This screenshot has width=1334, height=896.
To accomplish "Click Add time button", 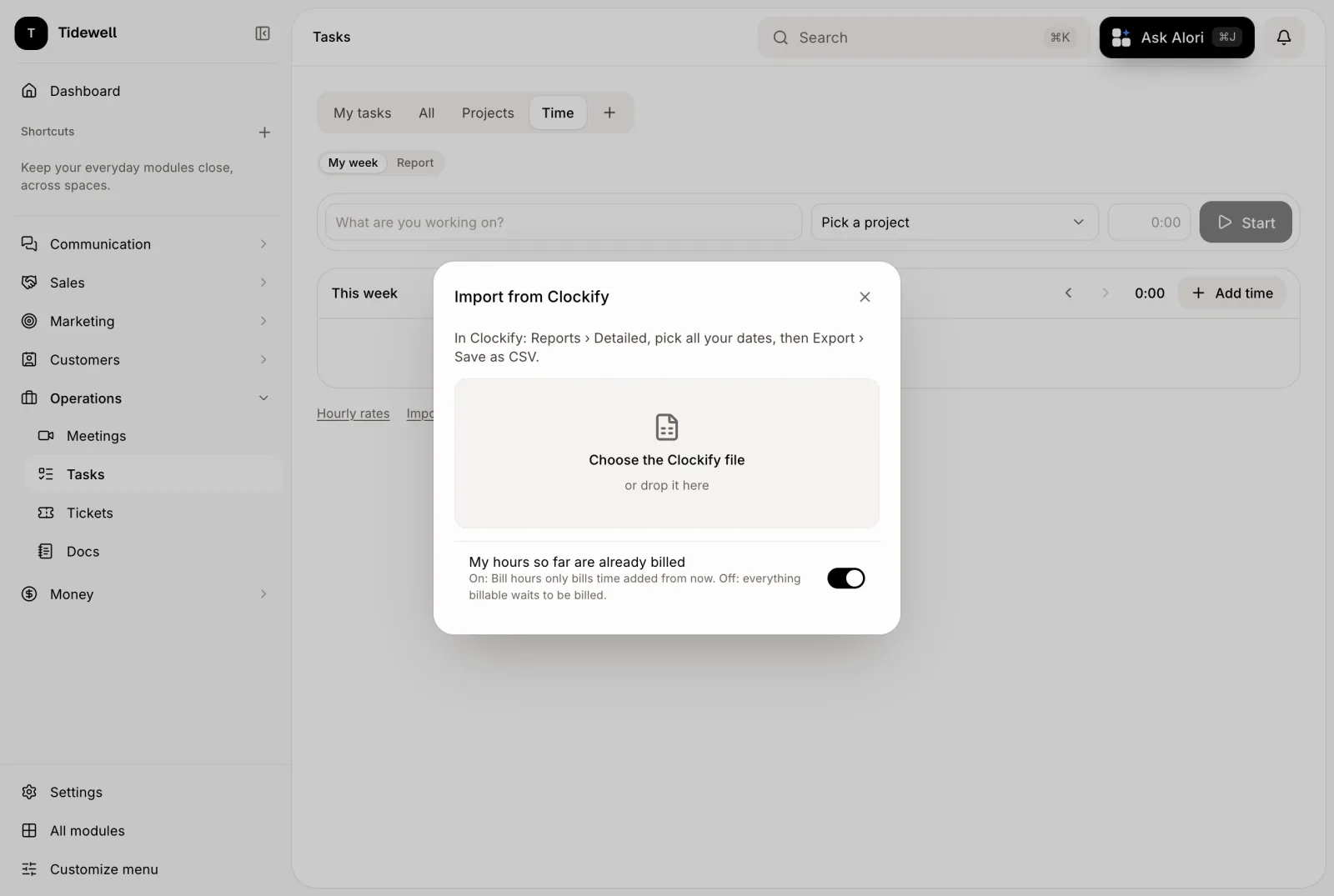I will coord(1232,293).
